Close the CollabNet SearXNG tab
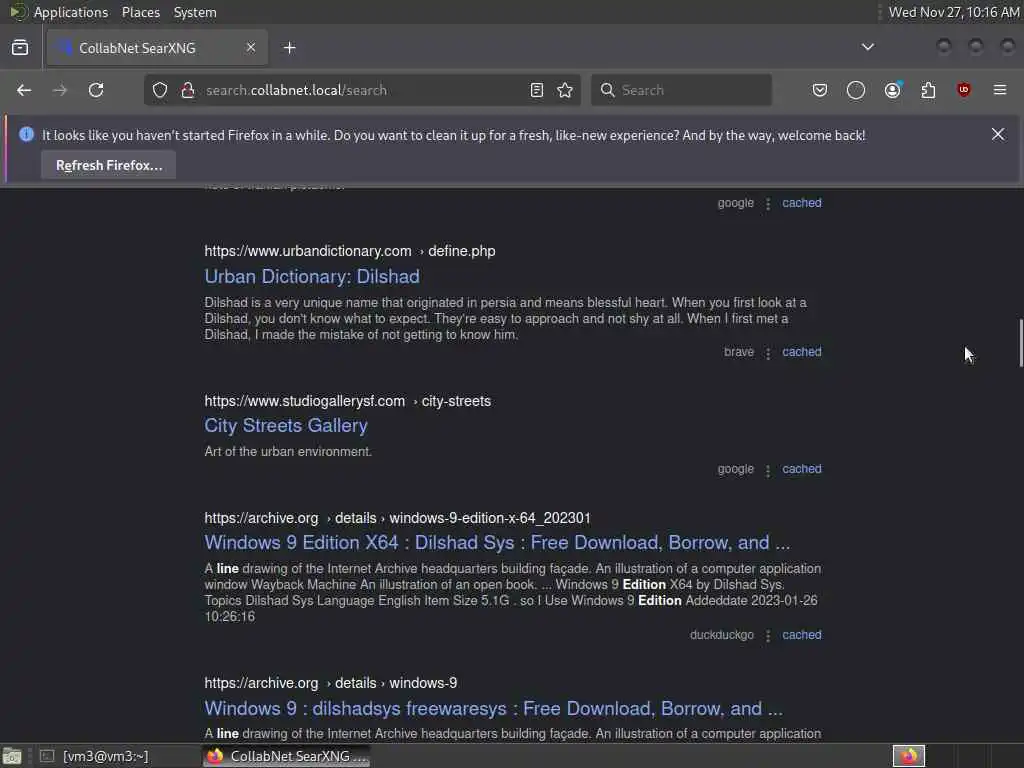This screenshot has width=1024, height=768. point(251,48)
